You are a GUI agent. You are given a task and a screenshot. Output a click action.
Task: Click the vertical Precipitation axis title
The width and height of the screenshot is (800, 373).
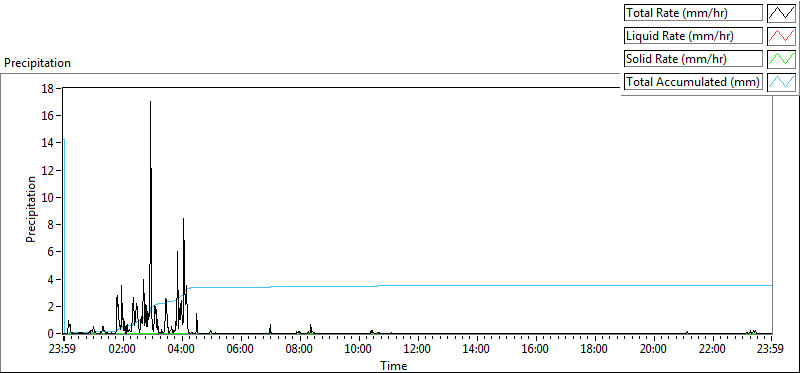31,209
